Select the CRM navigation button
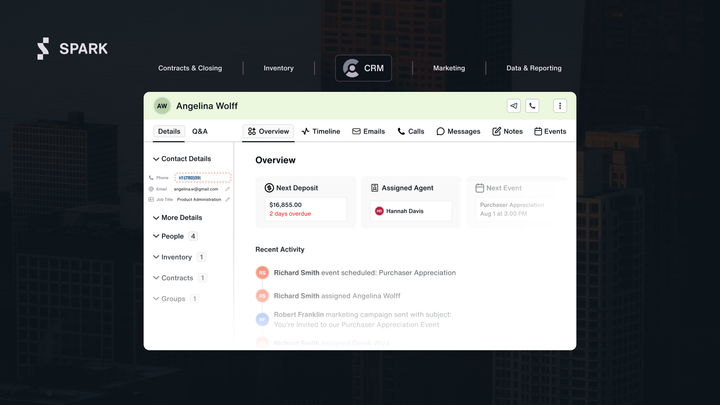The image size is (720, 405). [364, 68]
